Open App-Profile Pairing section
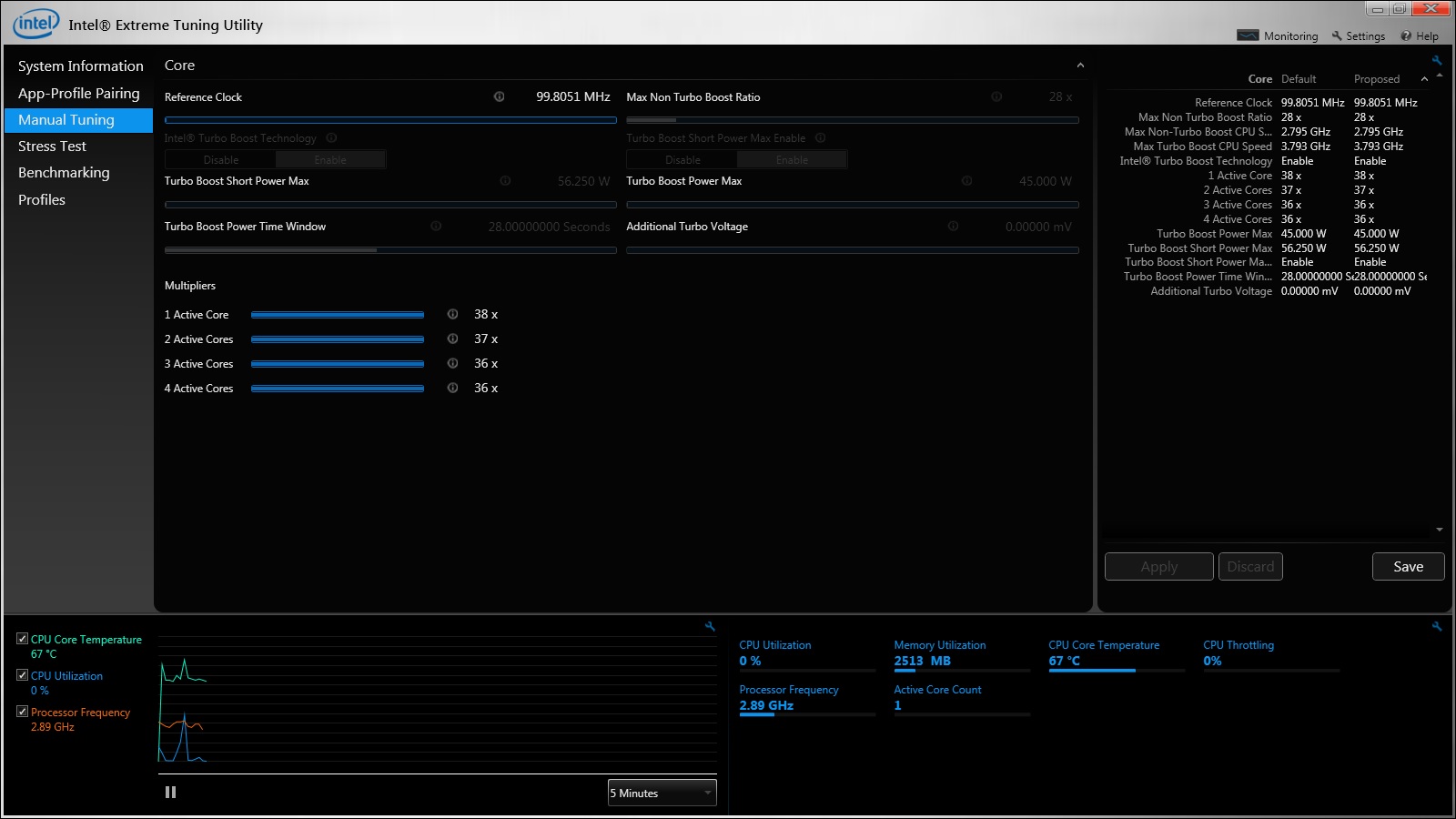This screenshot has height=819, width=1456. click(x=79, y=94)
